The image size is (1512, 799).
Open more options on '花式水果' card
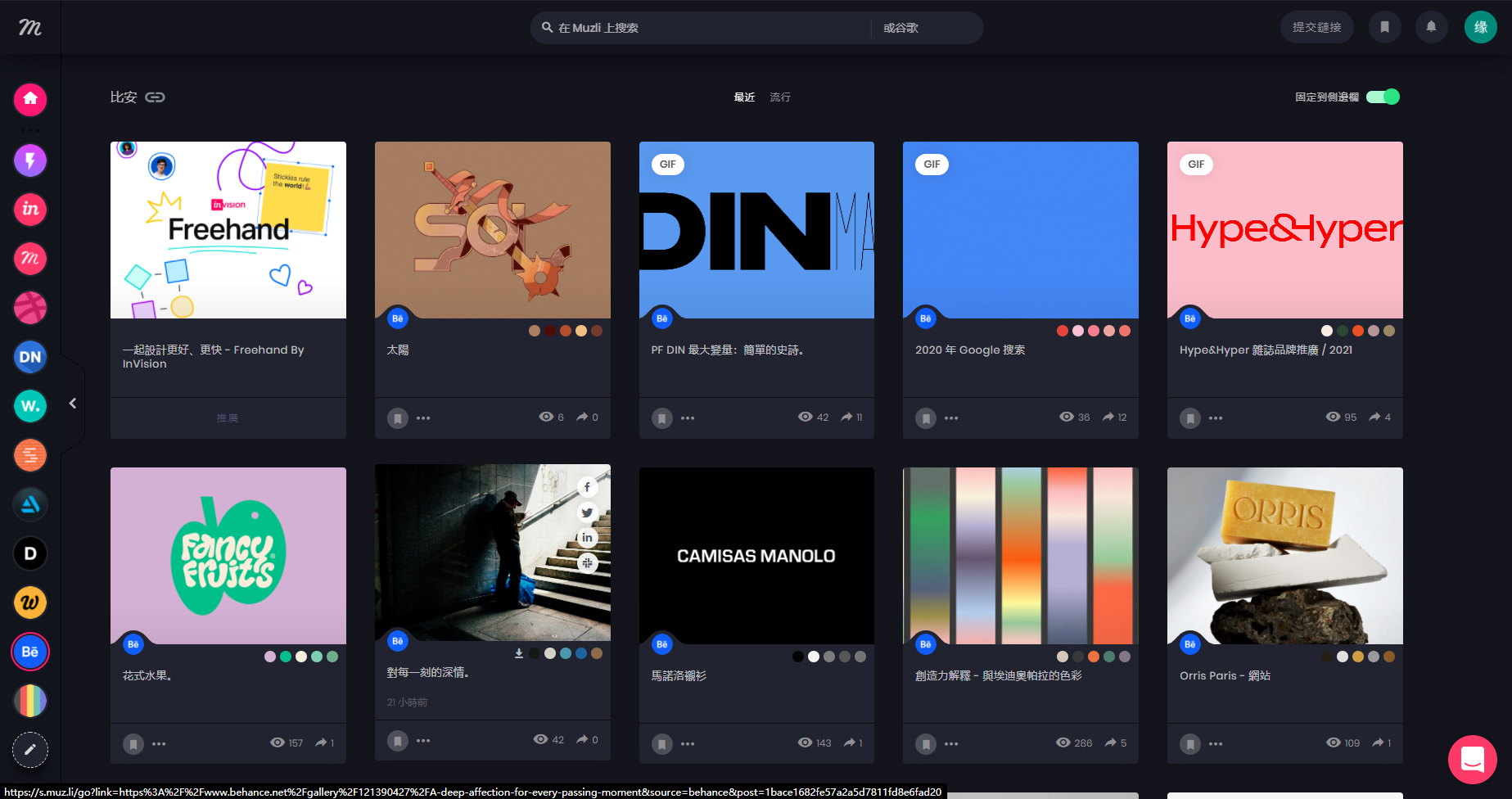coord(159,744)
